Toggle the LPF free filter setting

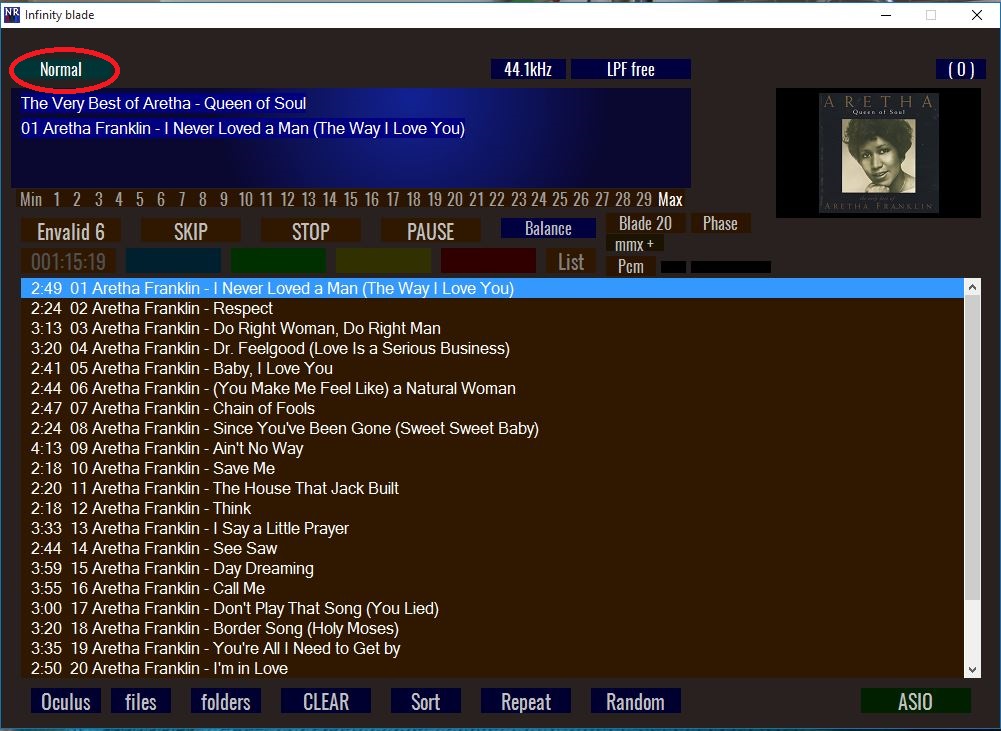coord(631,69)
